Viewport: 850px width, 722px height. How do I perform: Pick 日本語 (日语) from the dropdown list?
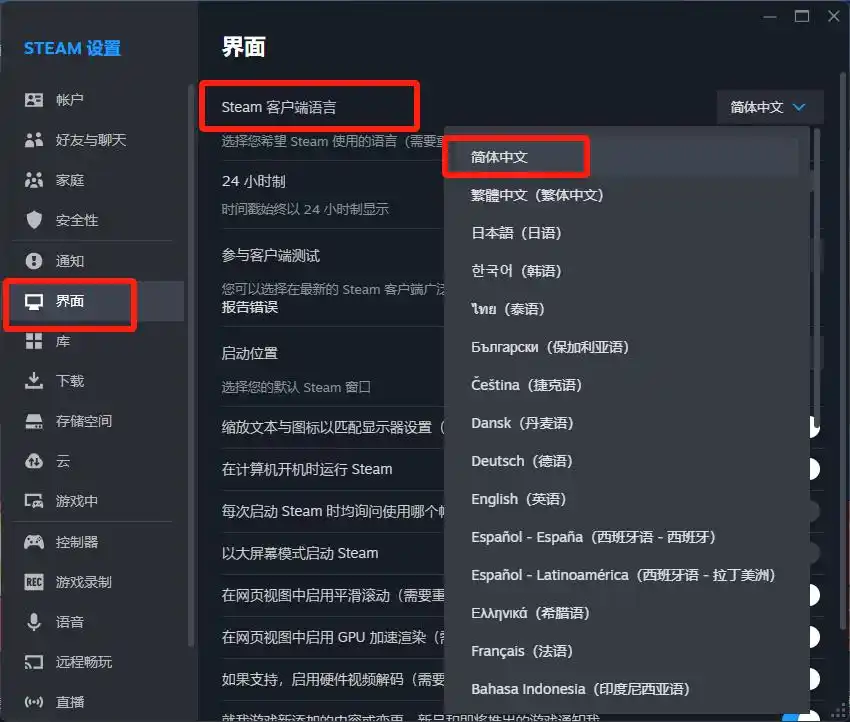pos(621,233)
